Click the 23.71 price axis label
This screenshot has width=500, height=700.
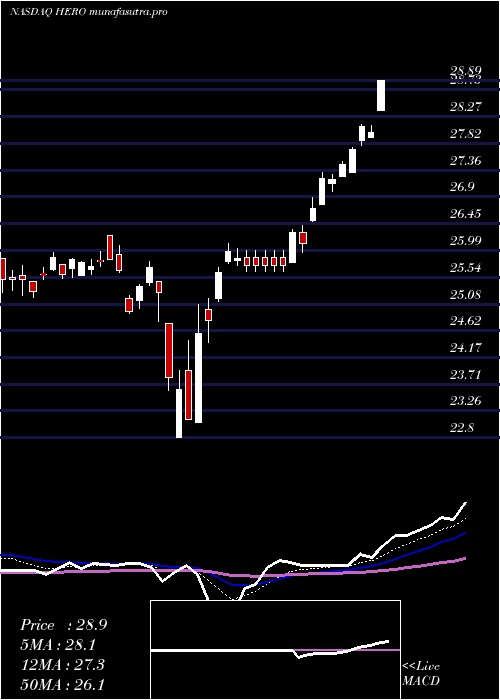465,374
